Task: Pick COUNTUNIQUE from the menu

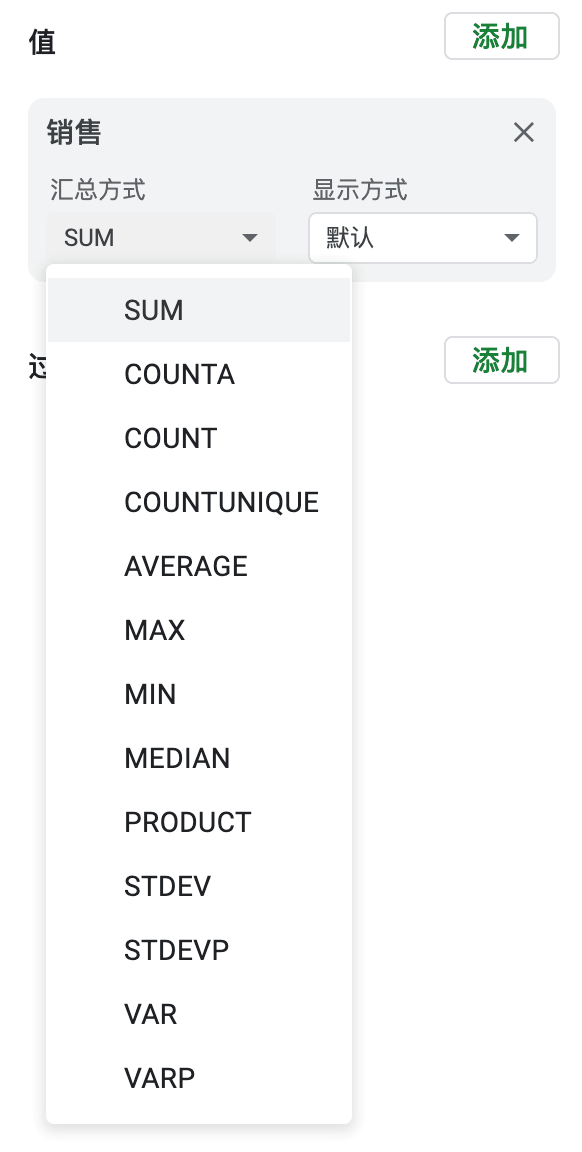Action: coord(198,502)
